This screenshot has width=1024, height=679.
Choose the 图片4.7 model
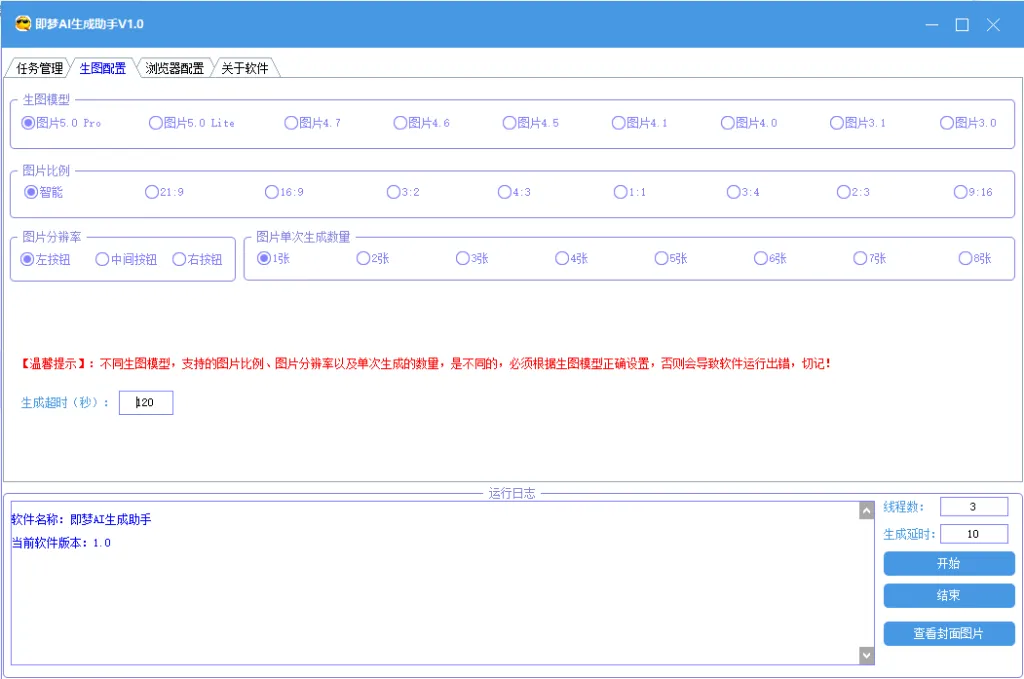tap(312, 123)
